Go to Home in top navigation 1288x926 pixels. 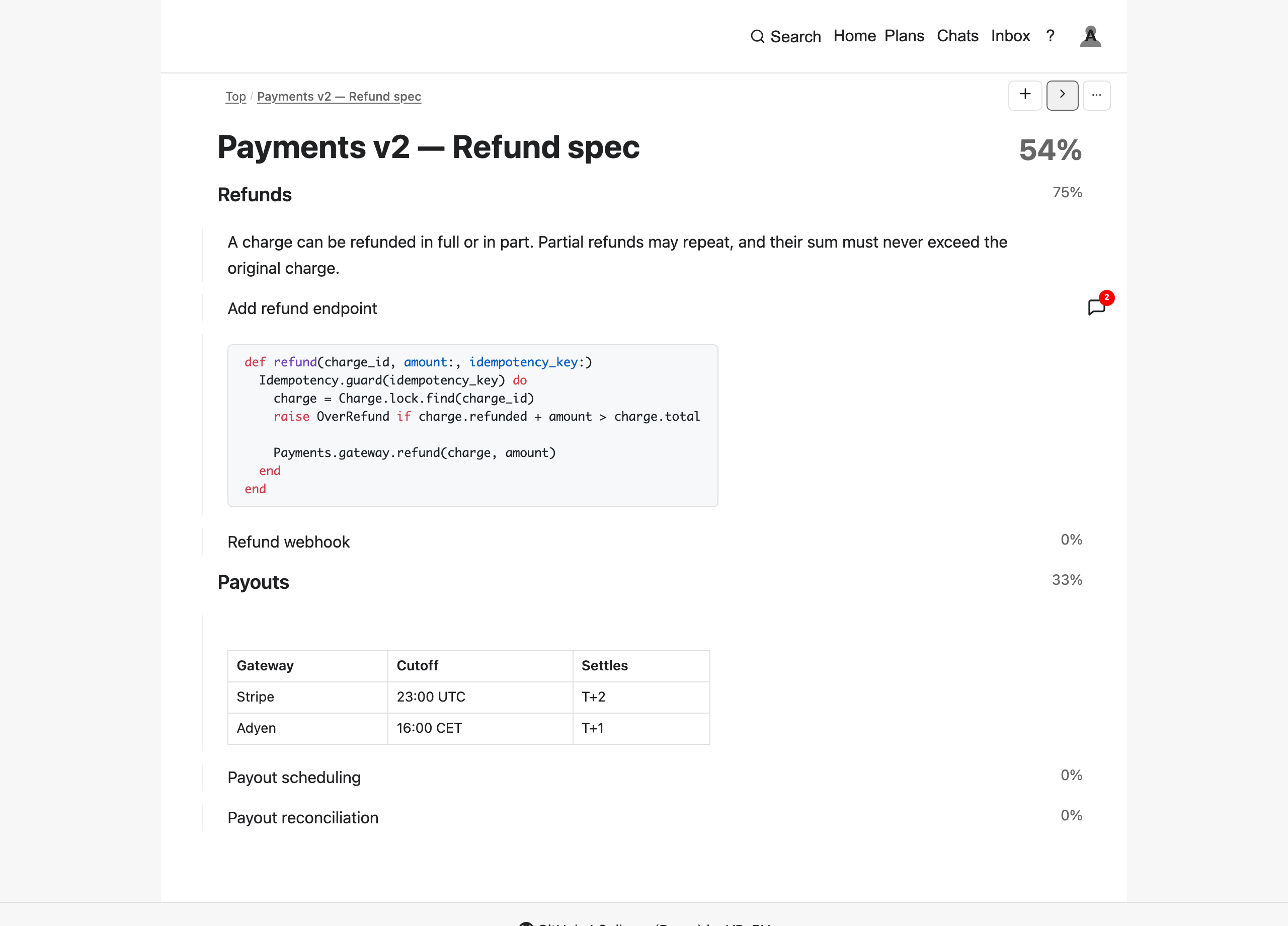pyautogui.click(x=854, y=36)
